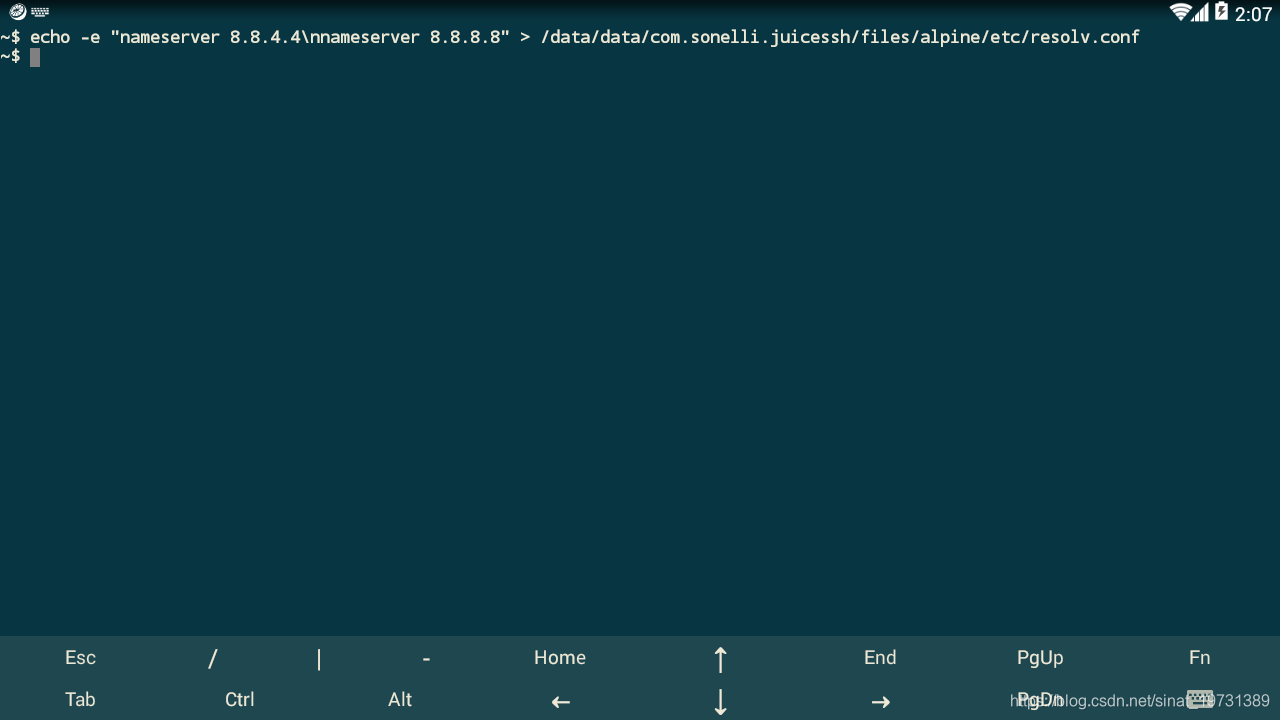The height and width of the screenshot is (720, 1280).
Task: Tap the Home key
Action: (560, 658)
